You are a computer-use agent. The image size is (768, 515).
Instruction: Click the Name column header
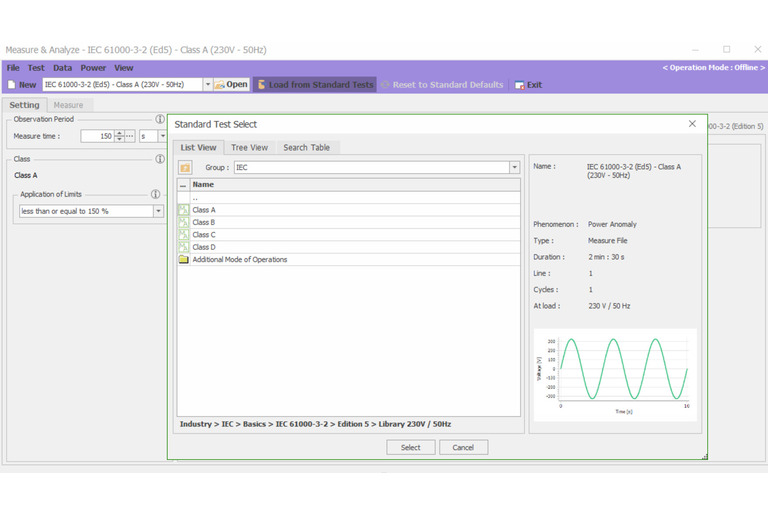click(355, 185)
